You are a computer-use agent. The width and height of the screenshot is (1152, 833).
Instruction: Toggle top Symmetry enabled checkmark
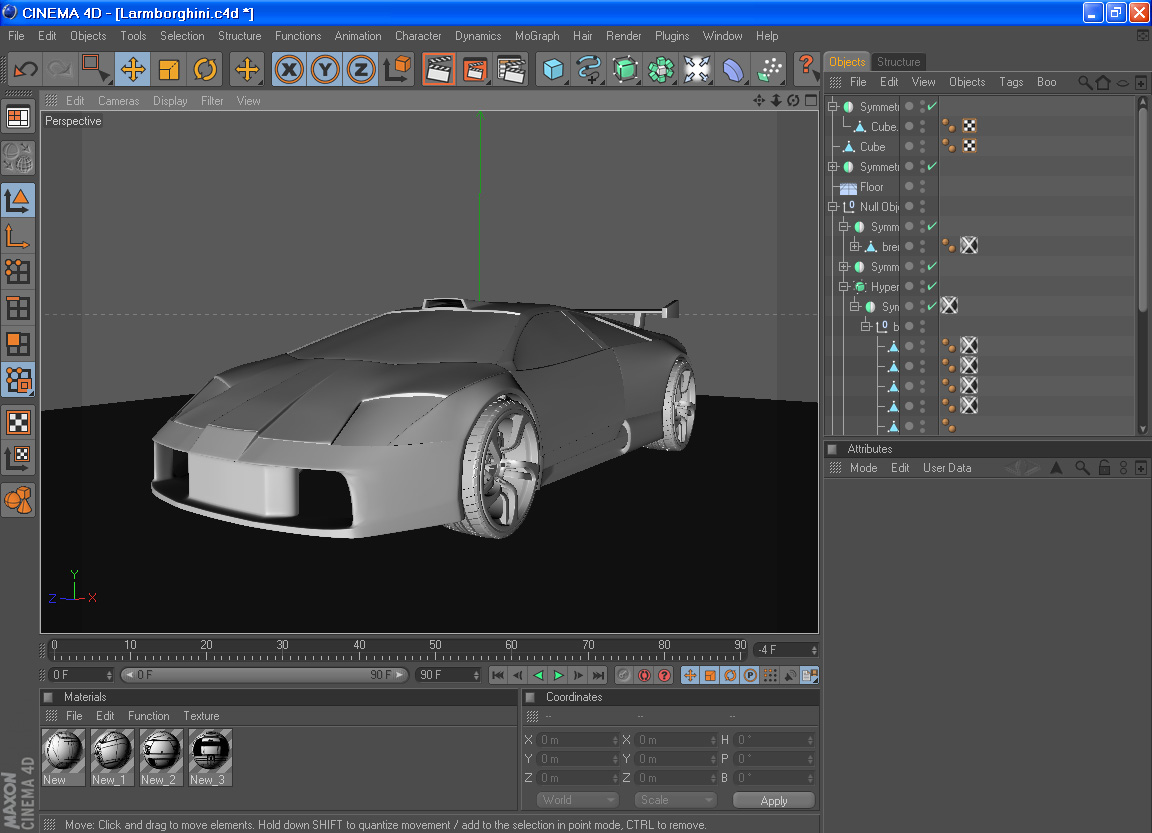point(932,107)
